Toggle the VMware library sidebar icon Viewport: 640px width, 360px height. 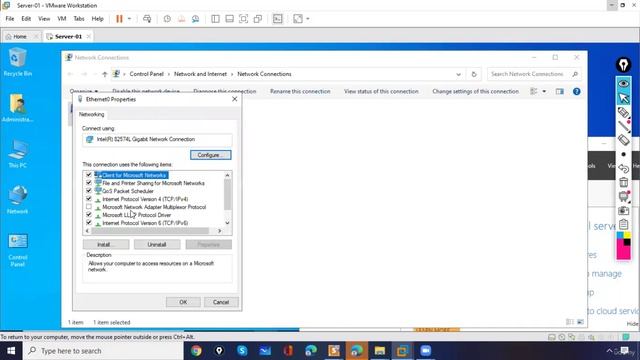click(x=215, y=19)
